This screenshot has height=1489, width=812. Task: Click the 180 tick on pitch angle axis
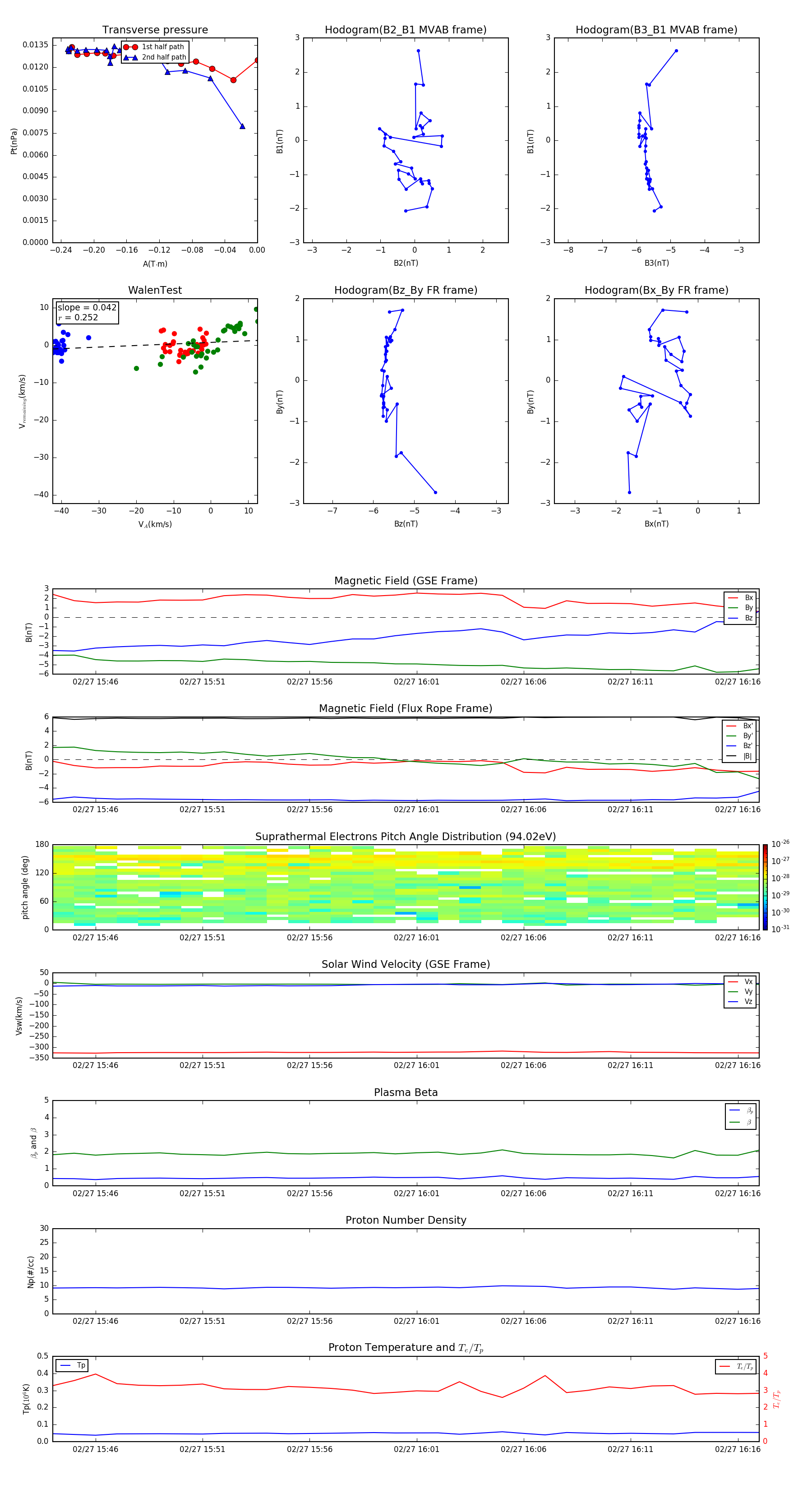click(42, 845)
